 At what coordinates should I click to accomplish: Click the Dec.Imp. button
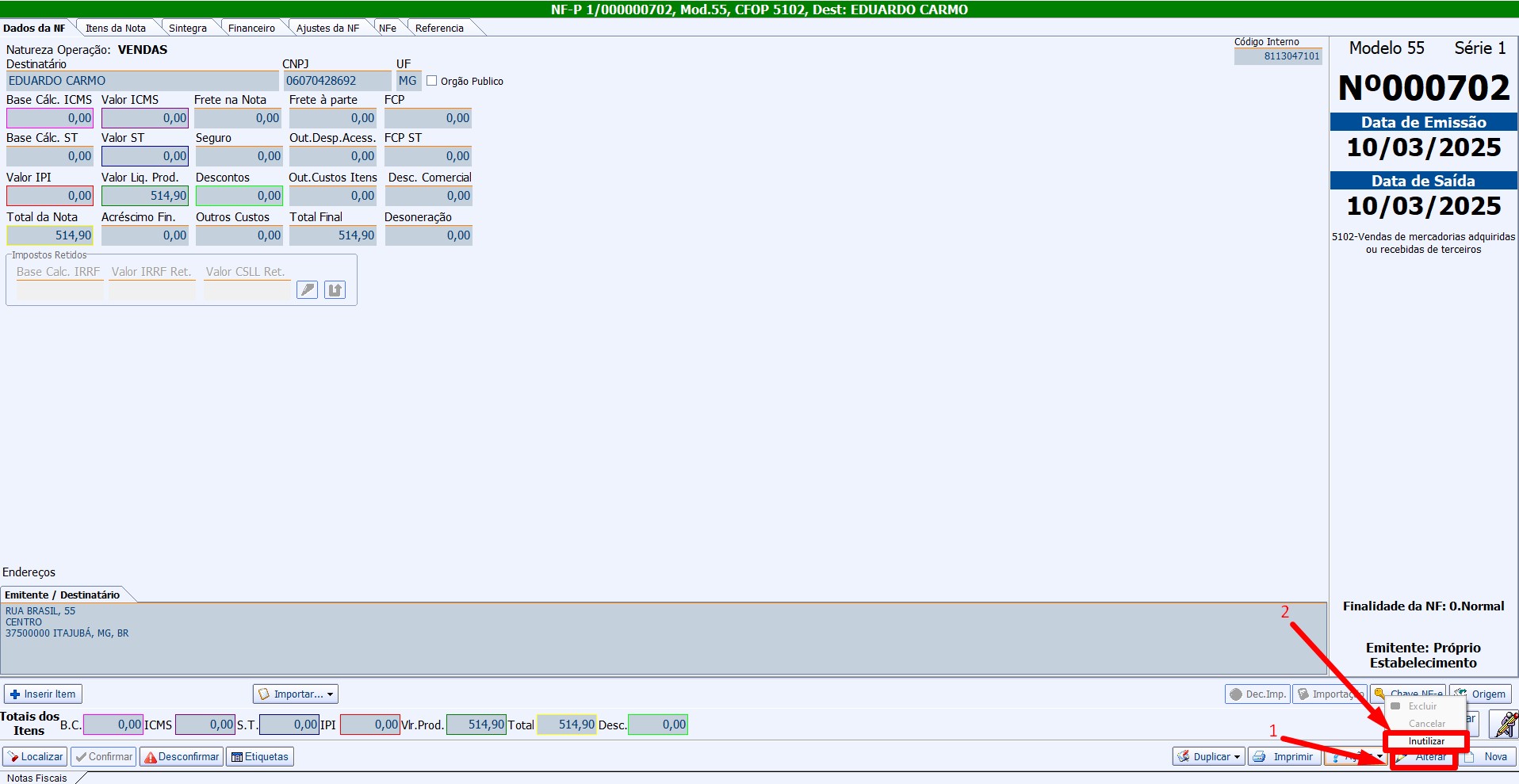pos(1257,694)
